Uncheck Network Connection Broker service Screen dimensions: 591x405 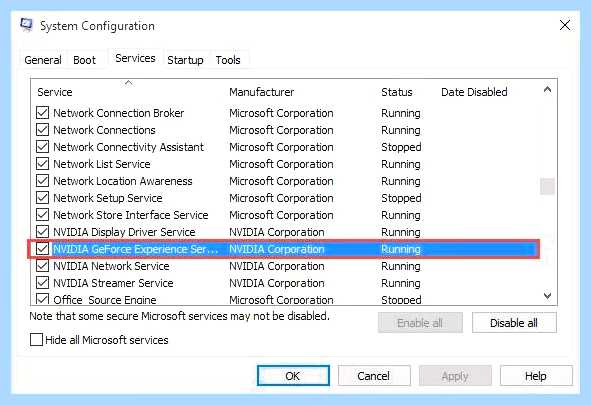pos(42,113)
